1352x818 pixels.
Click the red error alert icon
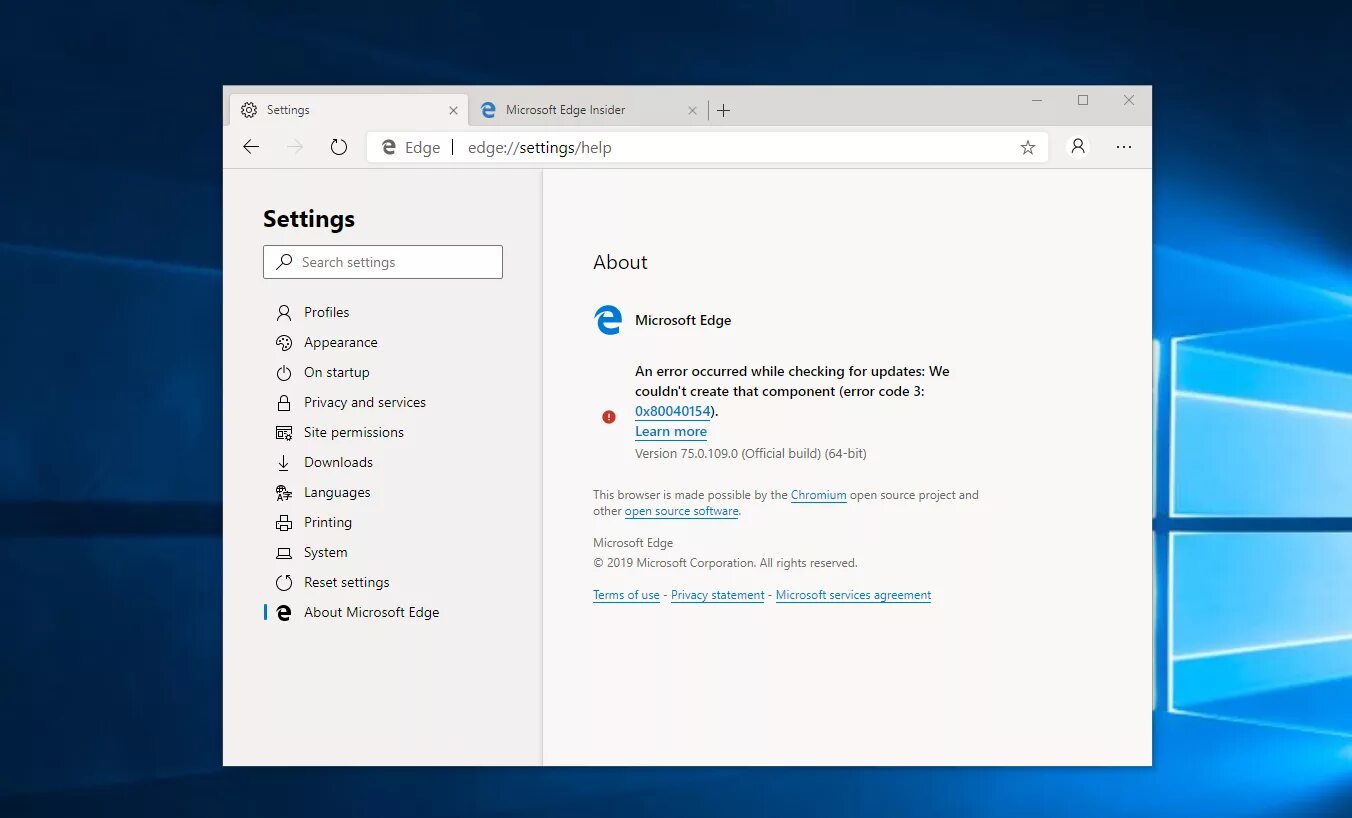coord(609,417)
